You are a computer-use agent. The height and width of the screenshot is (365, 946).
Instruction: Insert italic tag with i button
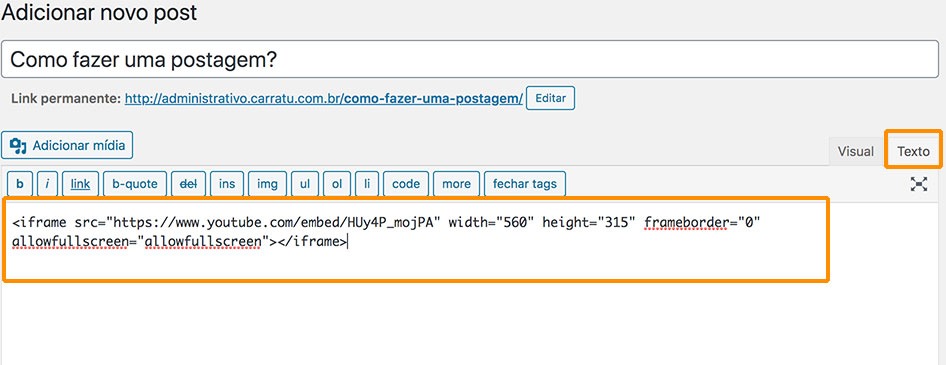point(47,184)
